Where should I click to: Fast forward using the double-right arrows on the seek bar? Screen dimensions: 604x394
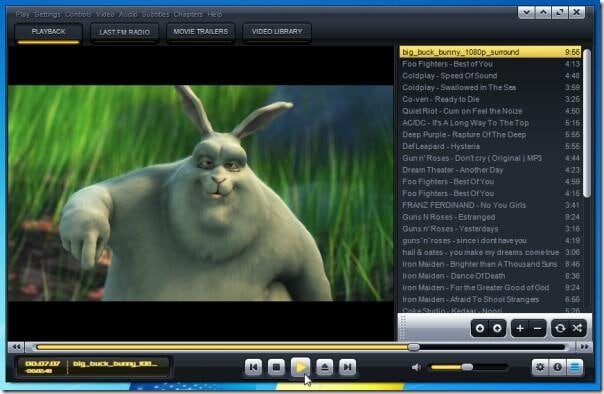[x=584, y=347]
